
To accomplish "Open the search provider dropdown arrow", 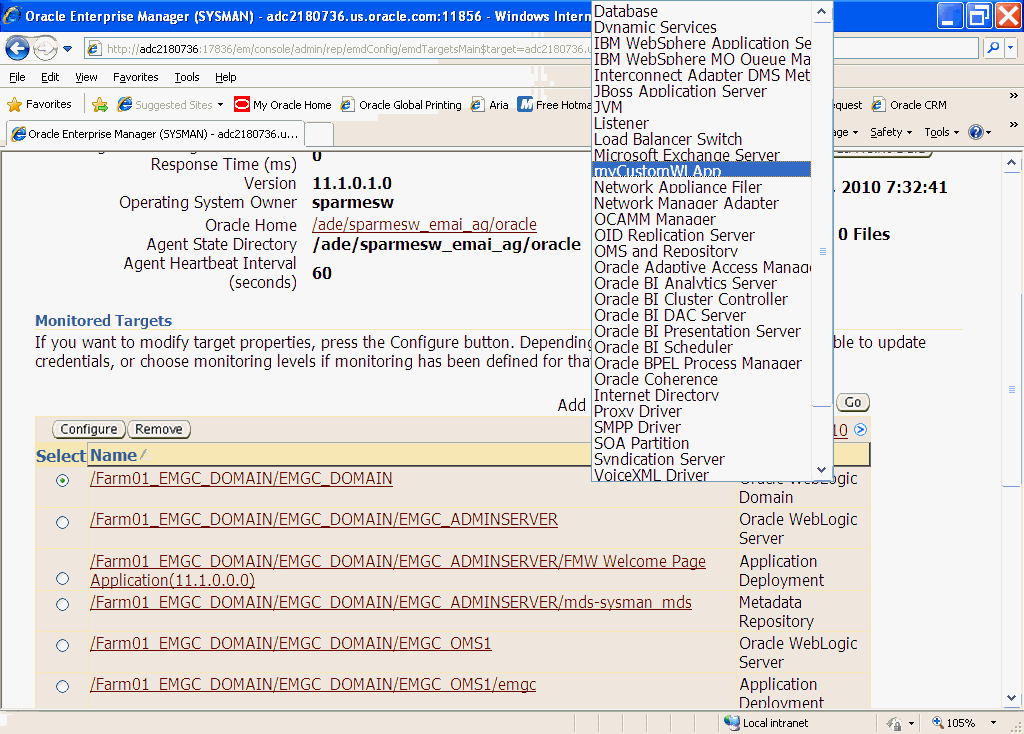I will pos(1010,48).
